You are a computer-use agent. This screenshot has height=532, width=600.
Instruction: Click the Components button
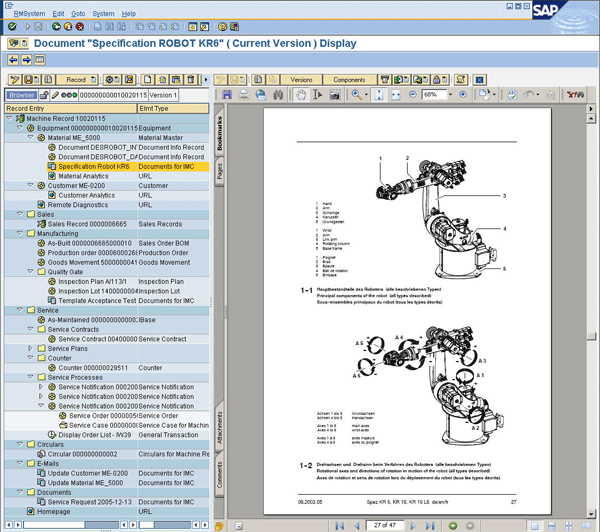pos(349,79)
